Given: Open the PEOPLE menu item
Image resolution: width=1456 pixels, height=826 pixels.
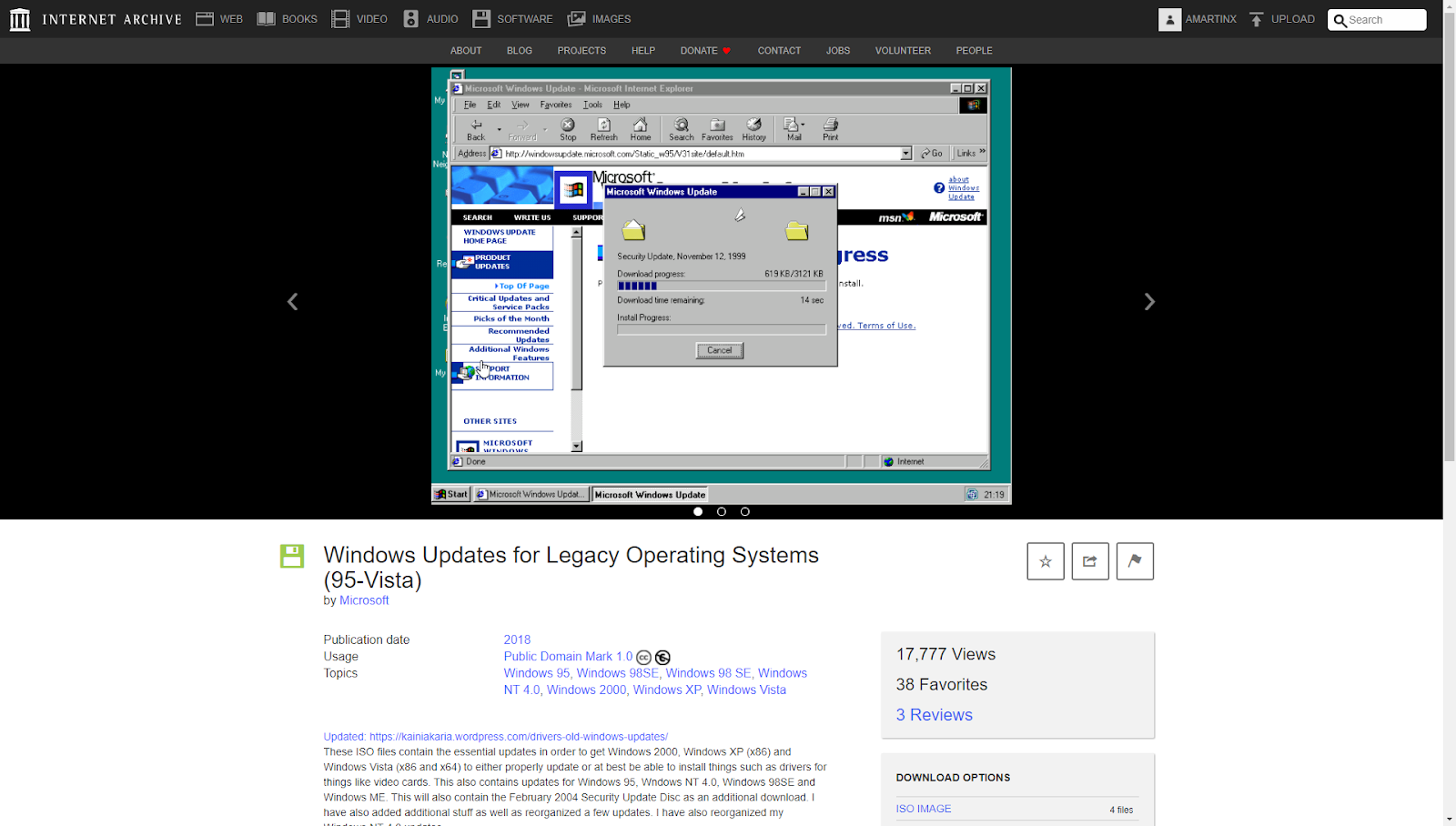Looking at the screenshot, I should point(974,51).
